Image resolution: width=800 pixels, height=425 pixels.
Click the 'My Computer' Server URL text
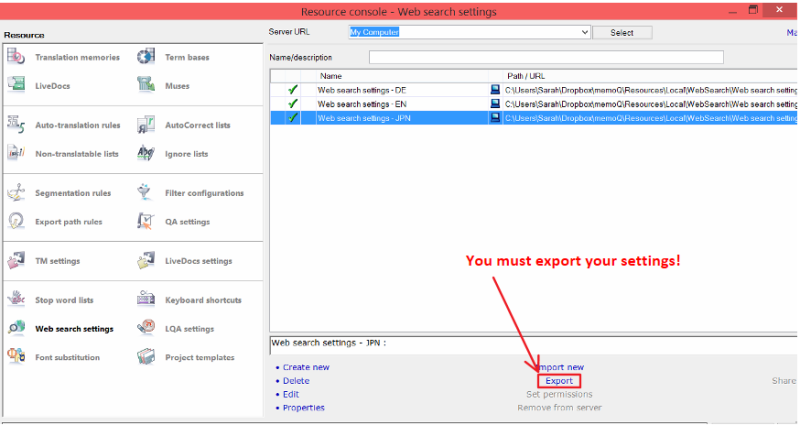tap(374, 32)
